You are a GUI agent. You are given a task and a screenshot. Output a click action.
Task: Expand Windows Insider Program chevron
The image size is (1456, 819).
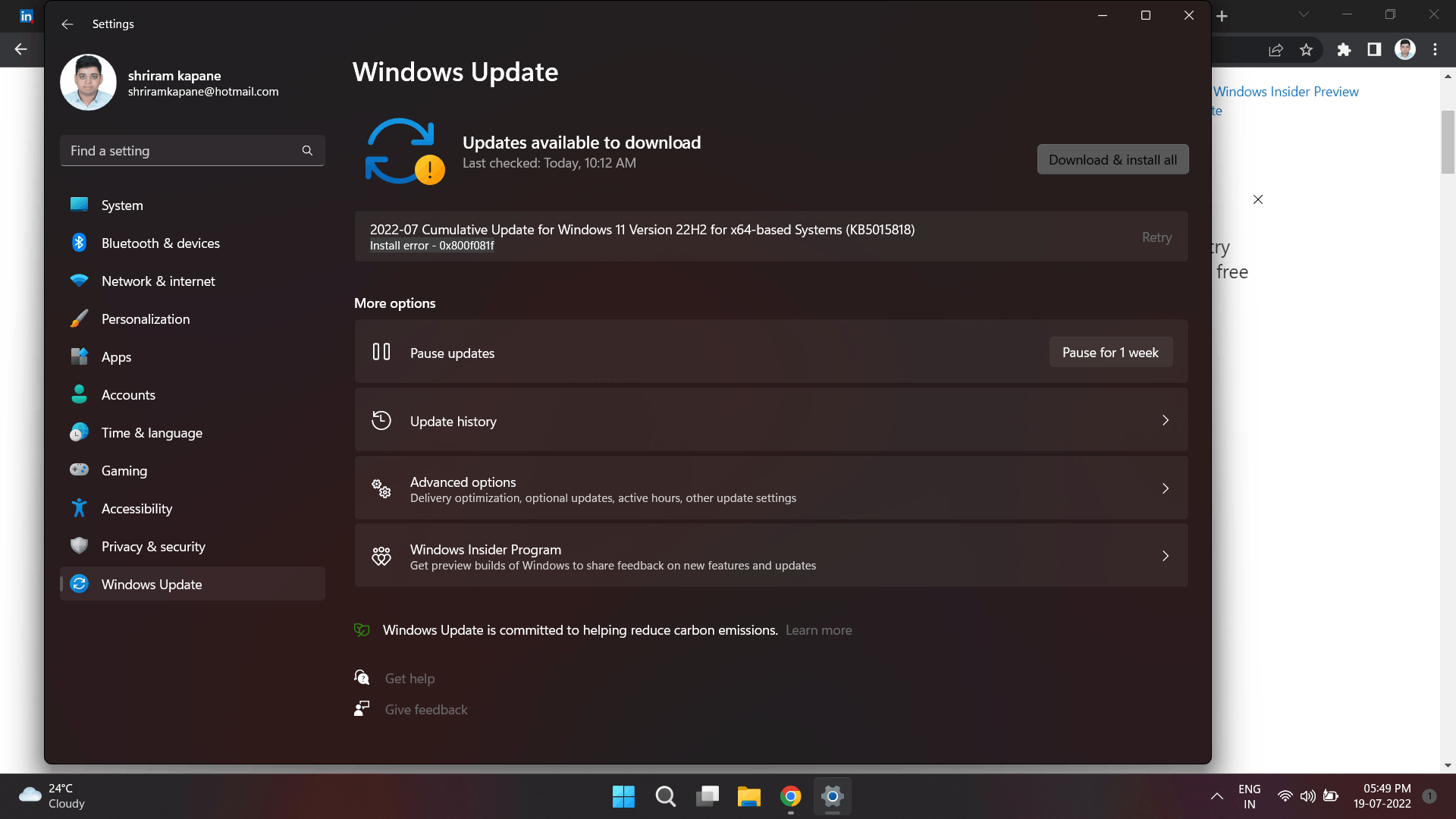click(x=1166, y=556)
